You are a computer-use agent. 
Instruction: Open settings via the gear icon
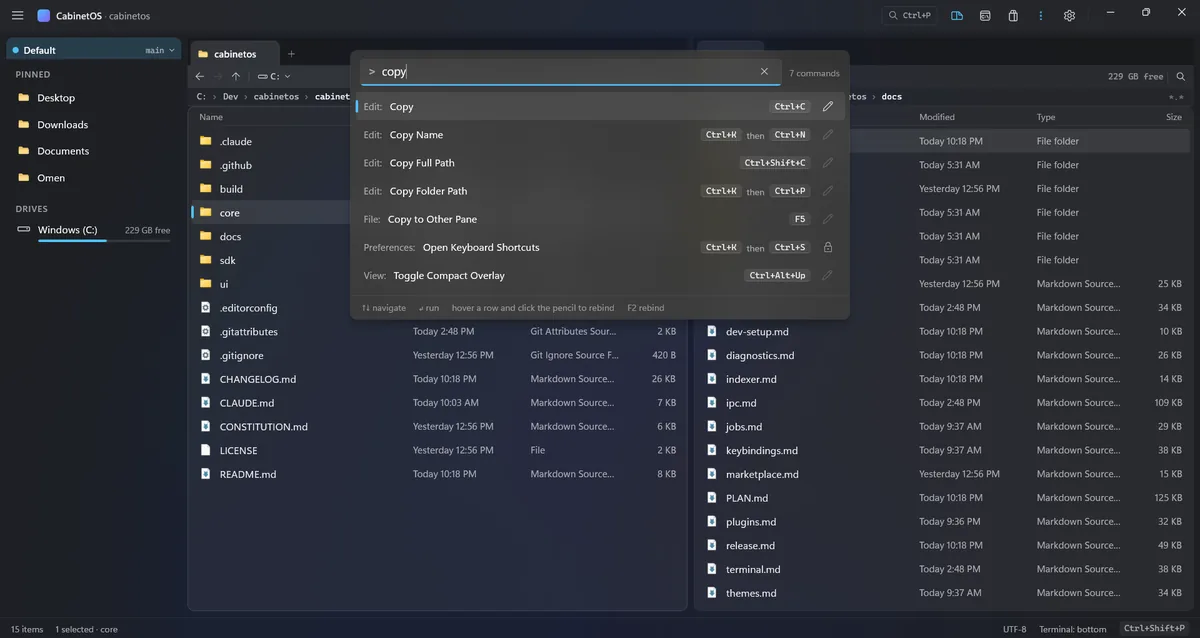coord(1069,15)
